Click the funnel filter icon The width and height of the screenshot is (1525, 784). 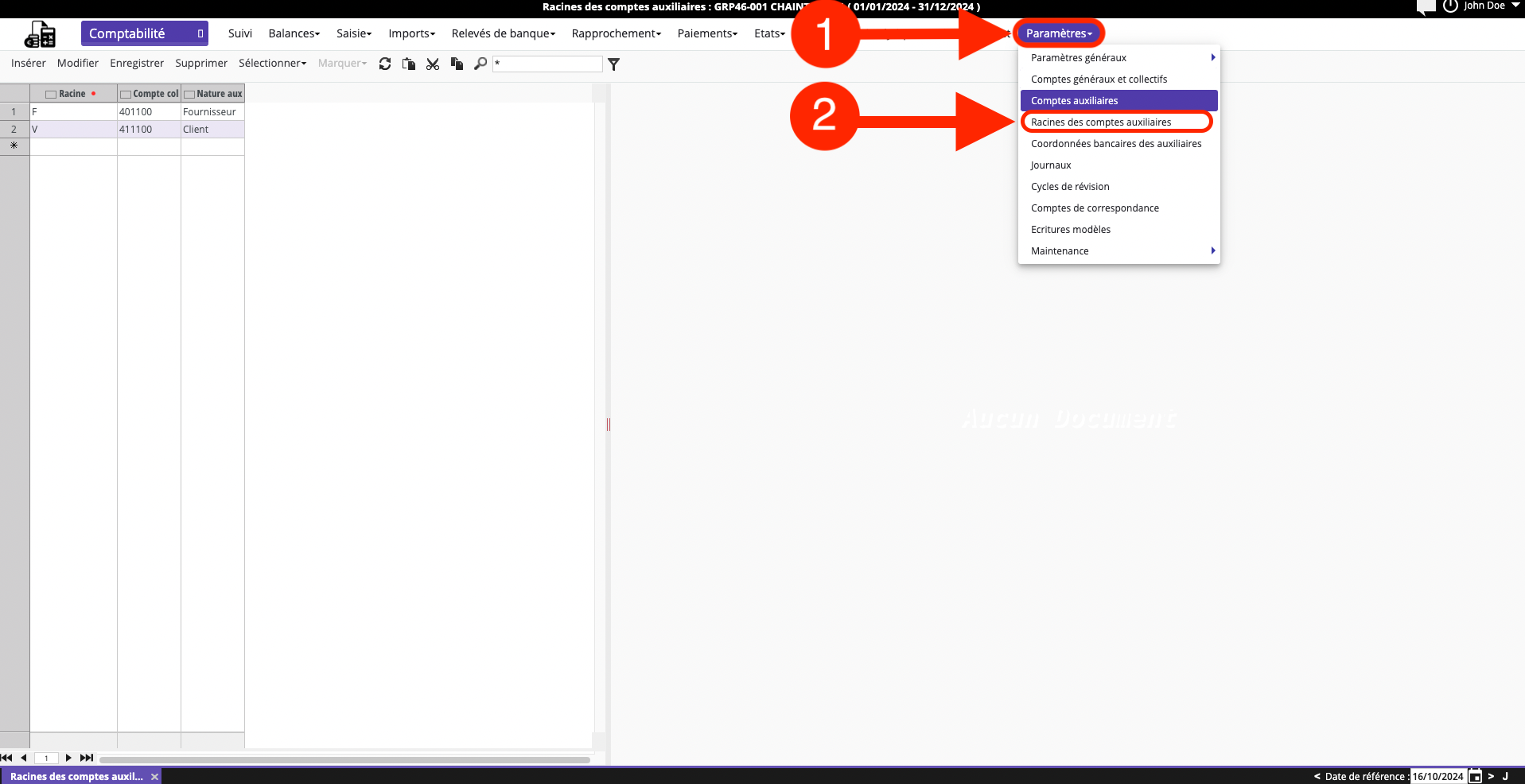point(613,64)
